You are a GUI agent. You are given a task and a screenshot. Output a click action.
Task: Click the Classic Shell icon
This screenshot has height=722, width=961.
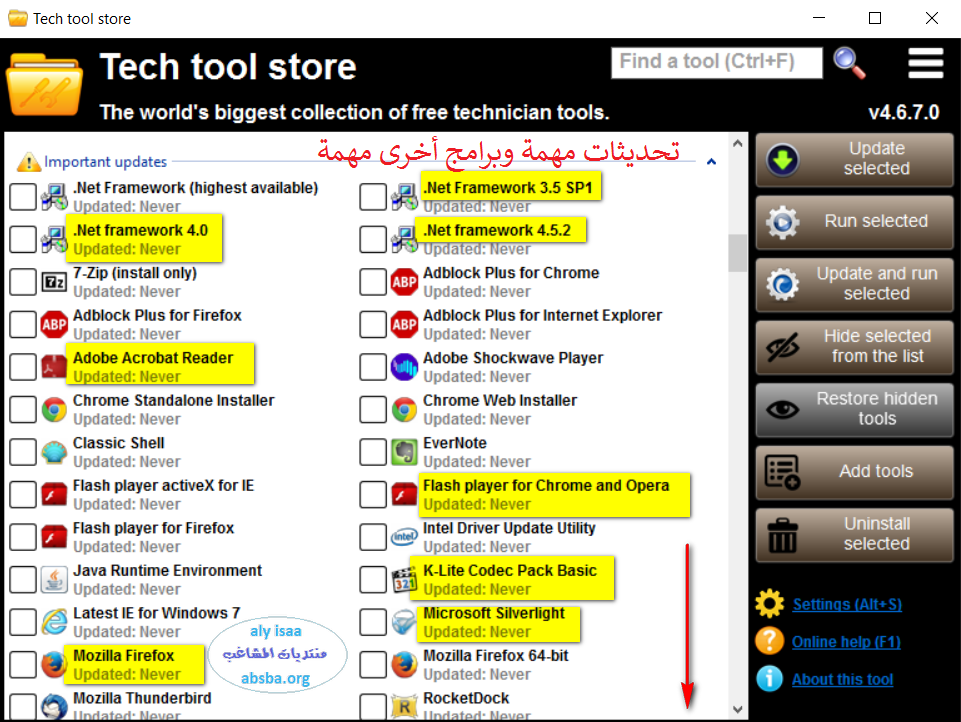[x=54, y=452]
